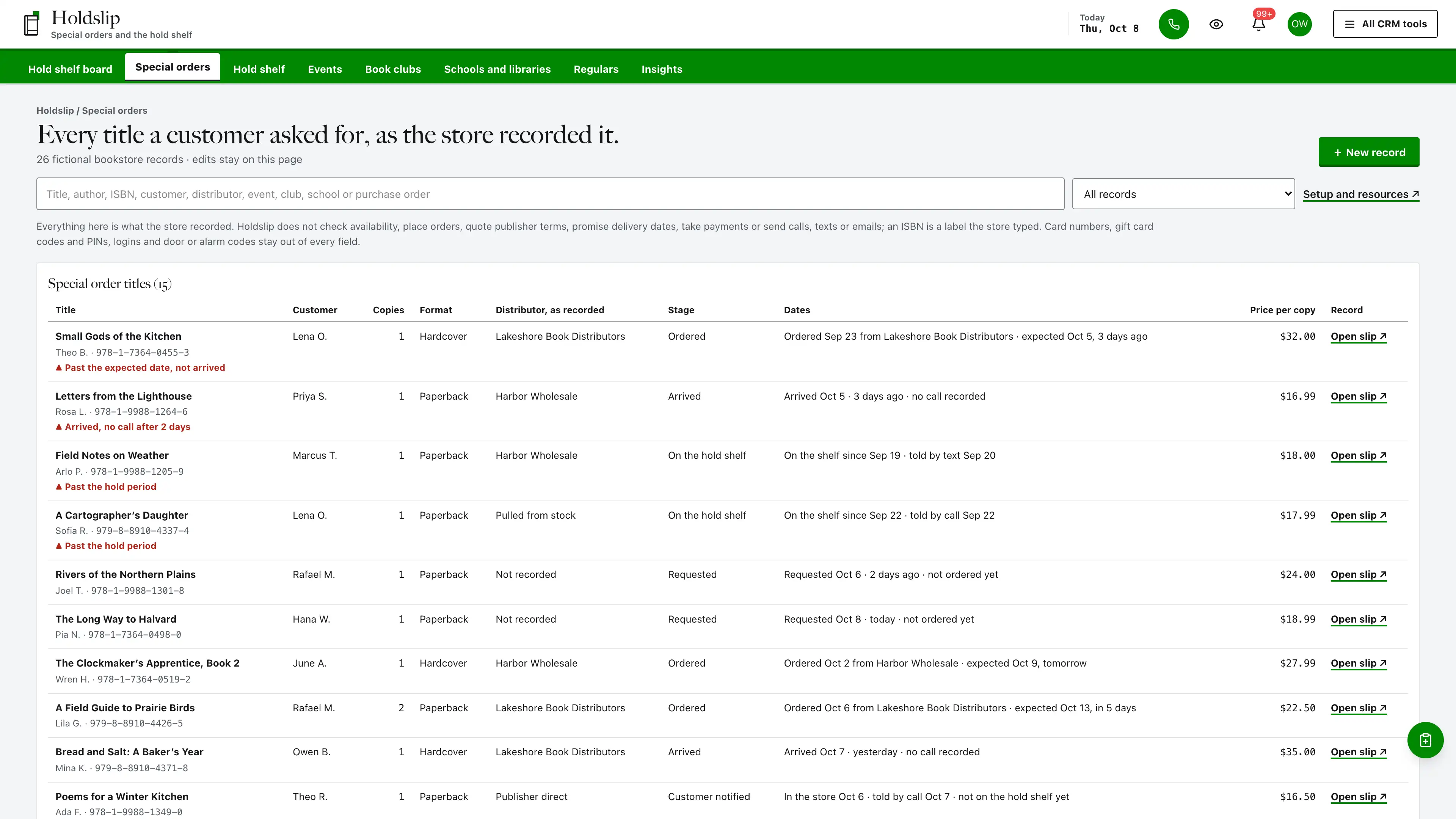Open the notifications bell with 99+ badge

(x=1259, y=24)
